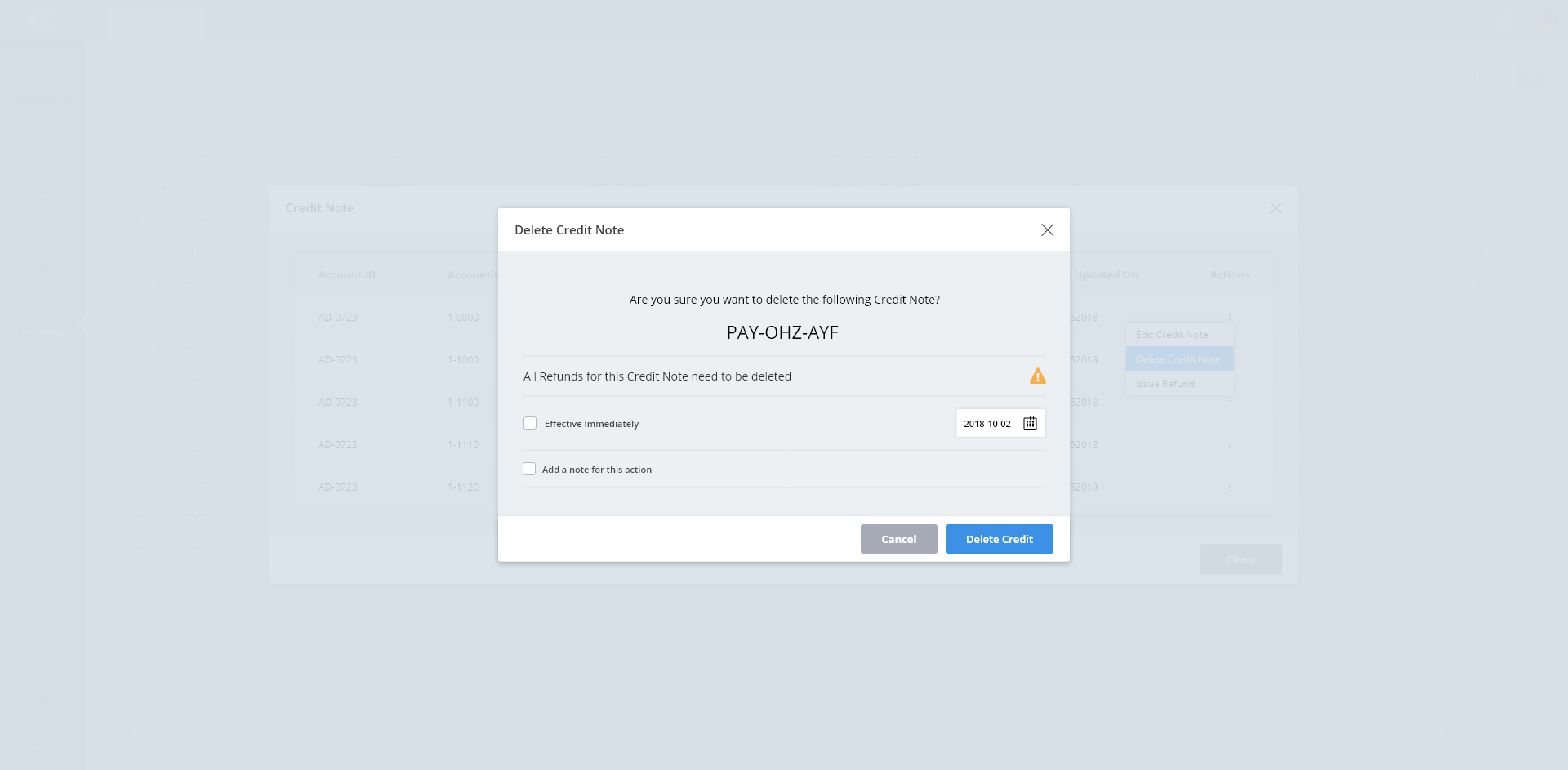Open actions kebab for accounting row 1-0000

click(x=1229, y=317)
